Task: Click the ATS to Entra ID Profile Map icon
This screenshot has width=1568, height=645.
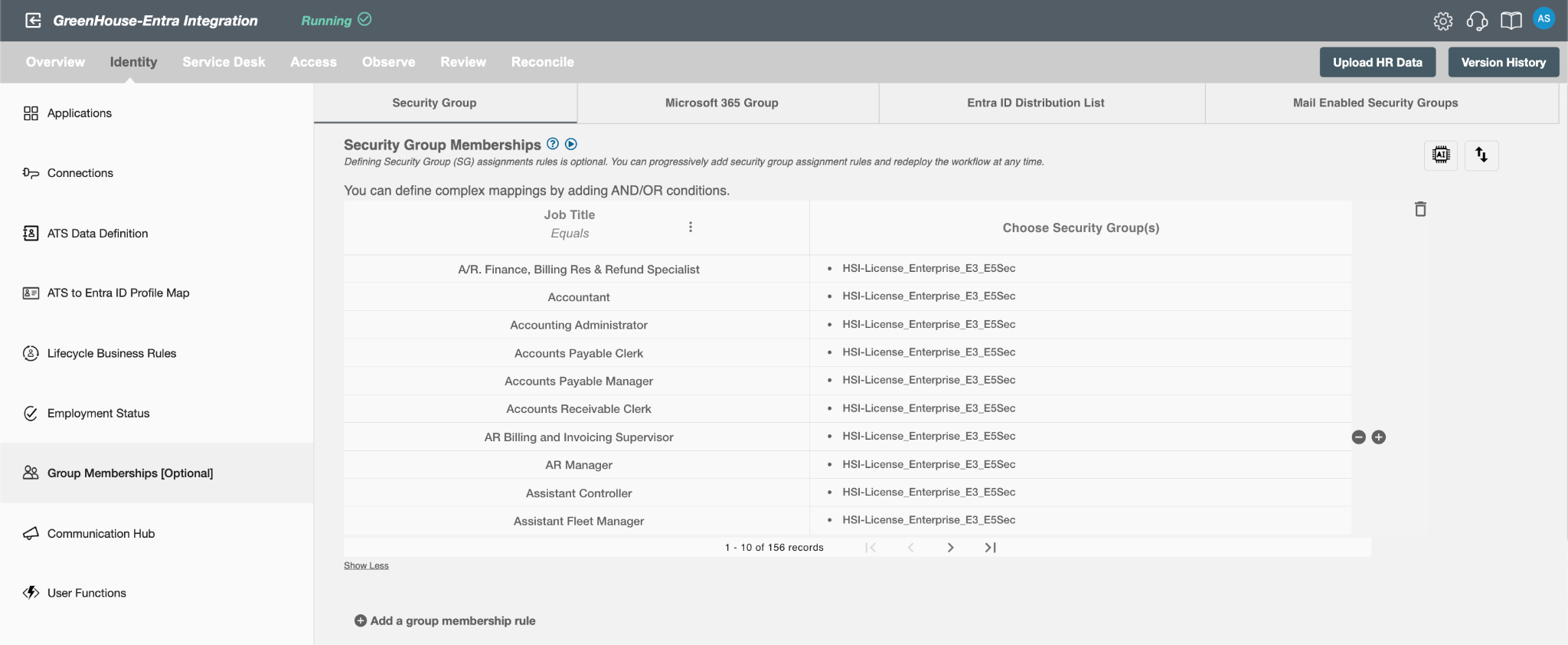Action: tap(31, 293)
